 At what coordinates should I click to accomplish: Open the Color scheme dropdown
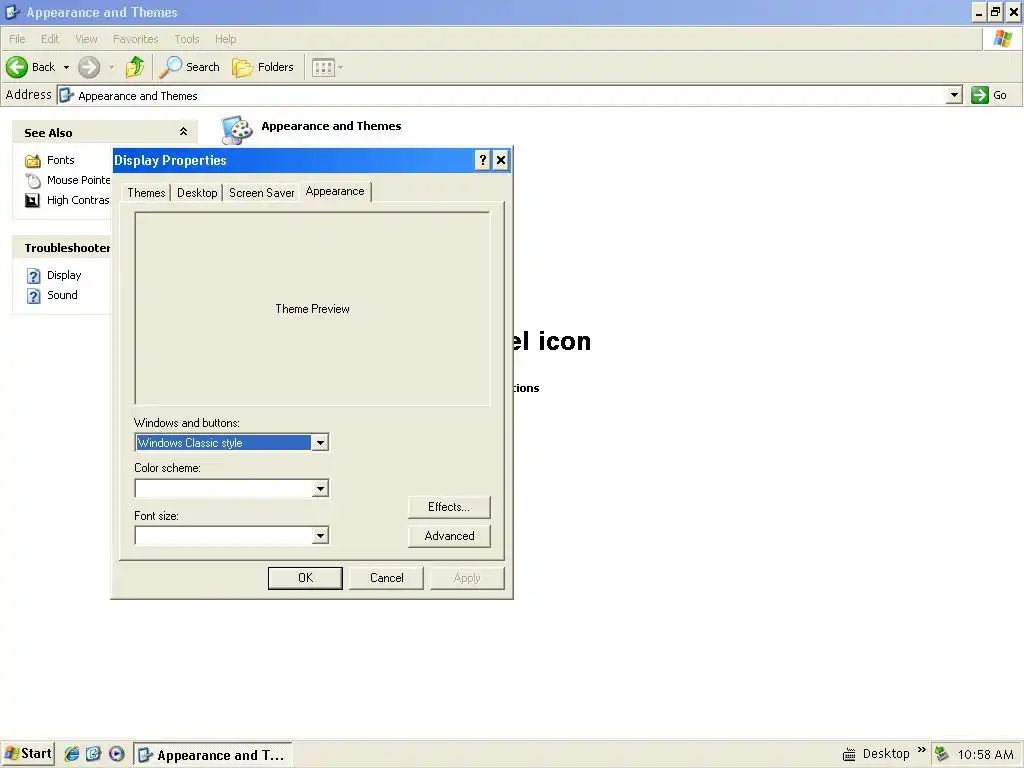click(x=232, y=488)
